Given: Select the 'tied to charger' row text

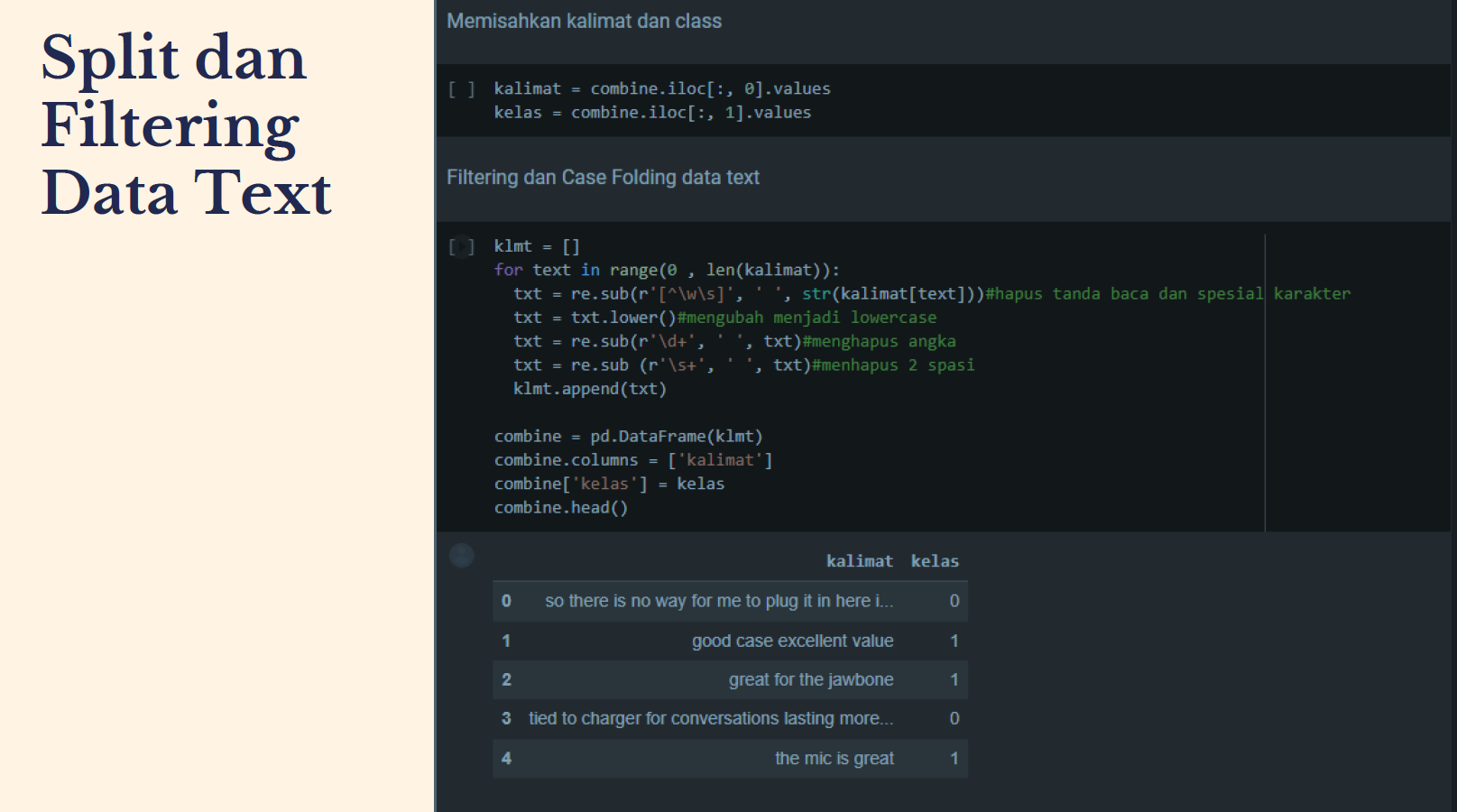Looking at the screenshot, I should (710, 718).
